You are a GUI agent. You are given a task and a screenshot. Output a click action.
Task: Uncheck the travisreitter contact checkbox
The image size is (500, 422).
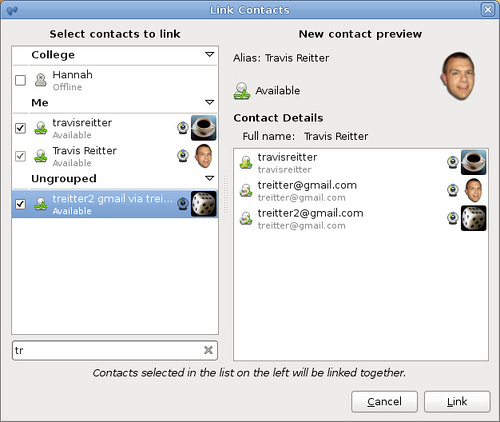(x=20, y=128)
